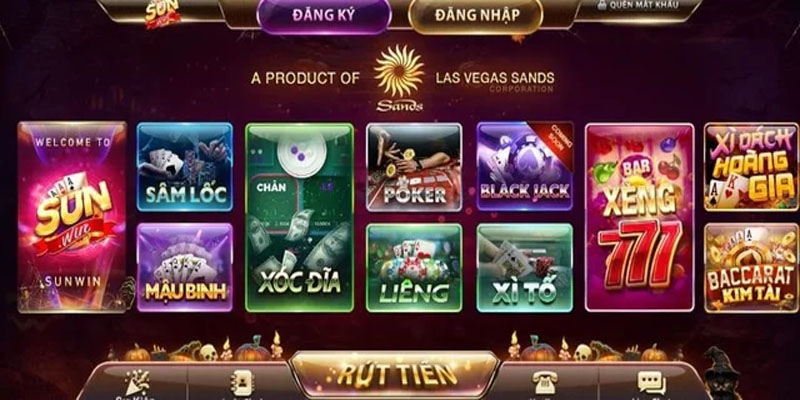Click the lock icon beside Quên Mật Khẩu
800x400 pixels.
[602, 5]
